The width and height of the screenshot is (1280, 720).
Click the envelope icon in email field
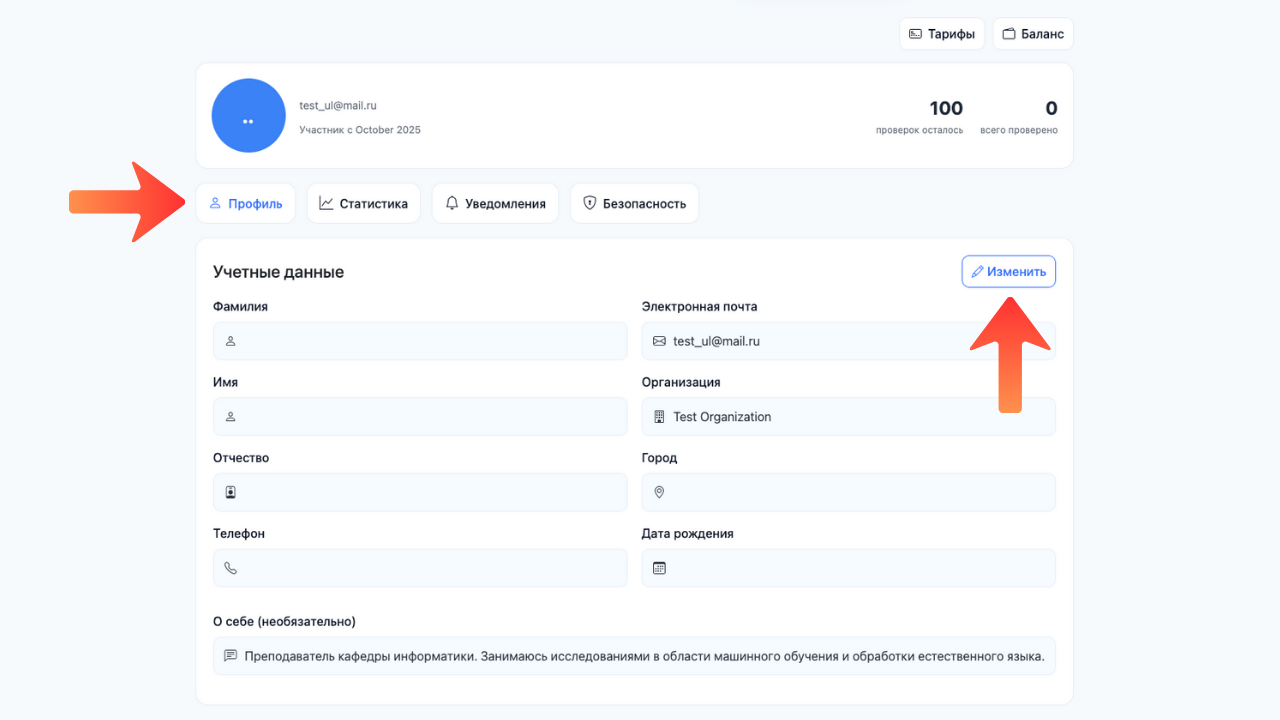tap(659, 341)
